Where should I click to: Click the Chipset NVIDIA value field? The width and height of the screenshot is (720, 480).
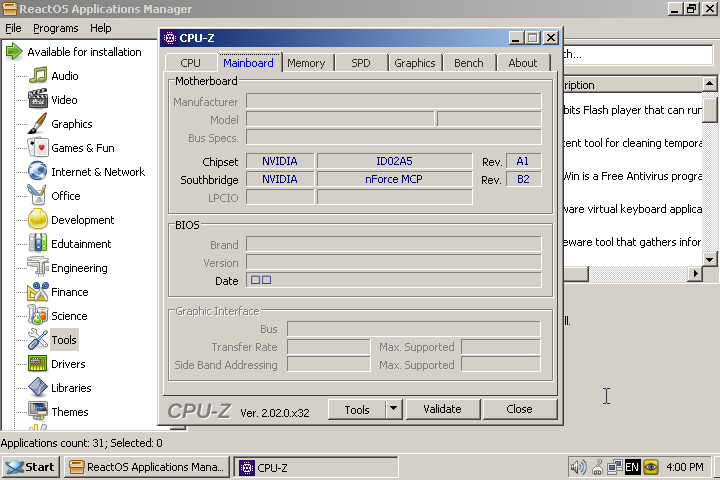click(x=280, y=161)
